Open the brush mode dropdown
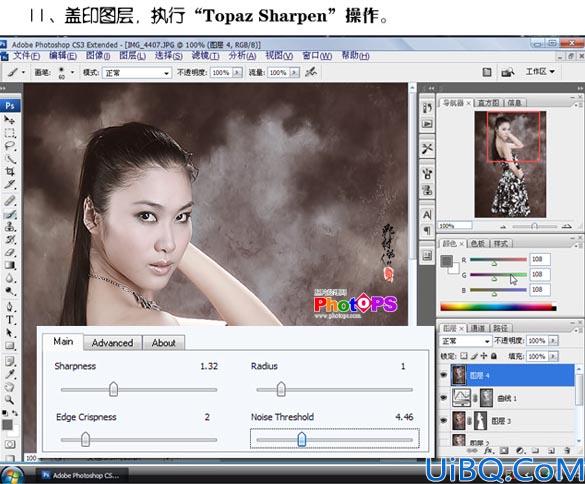 [137, 73]
